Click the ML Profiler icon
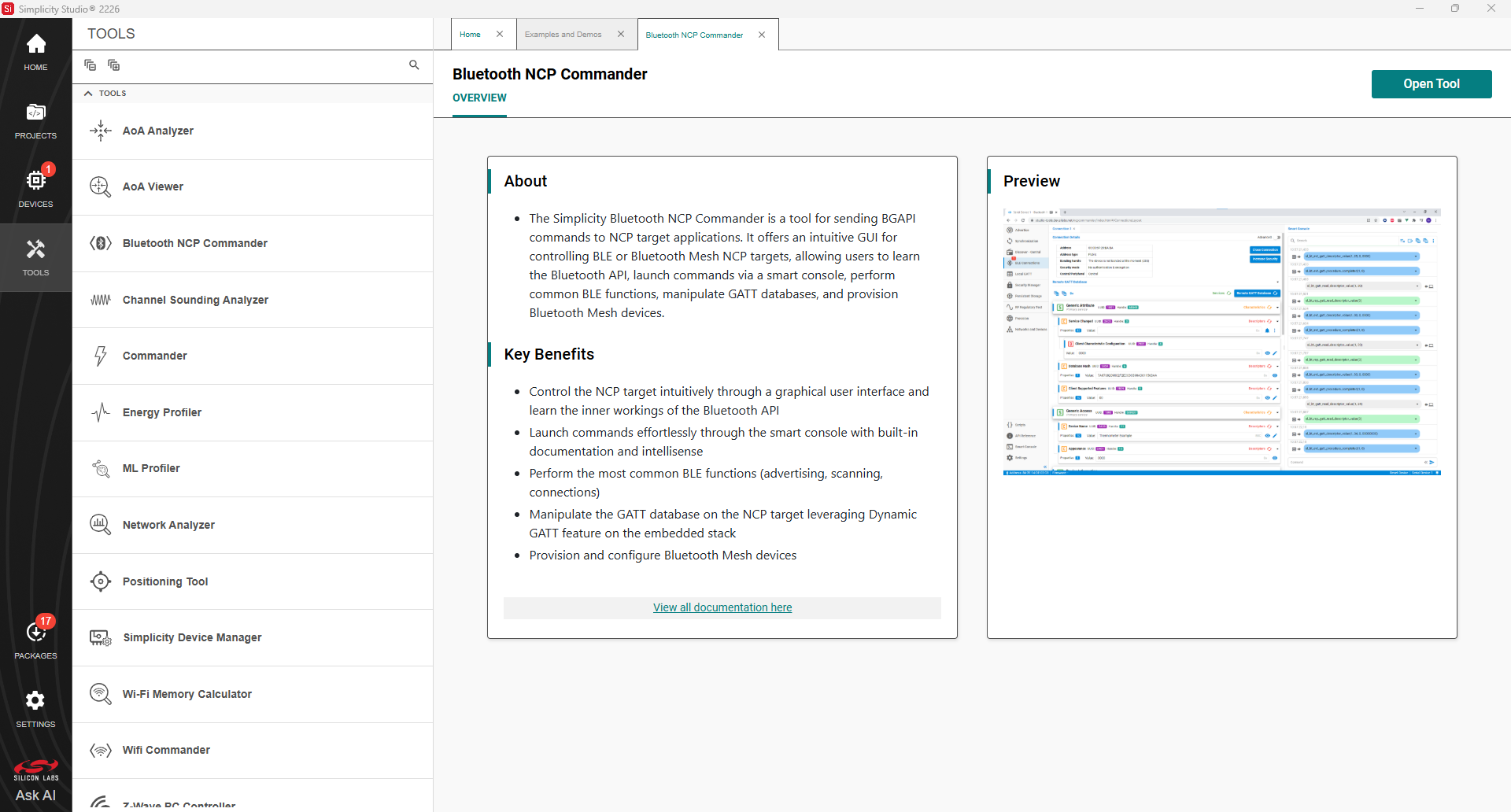1511x812 pixels. point(101,468)
